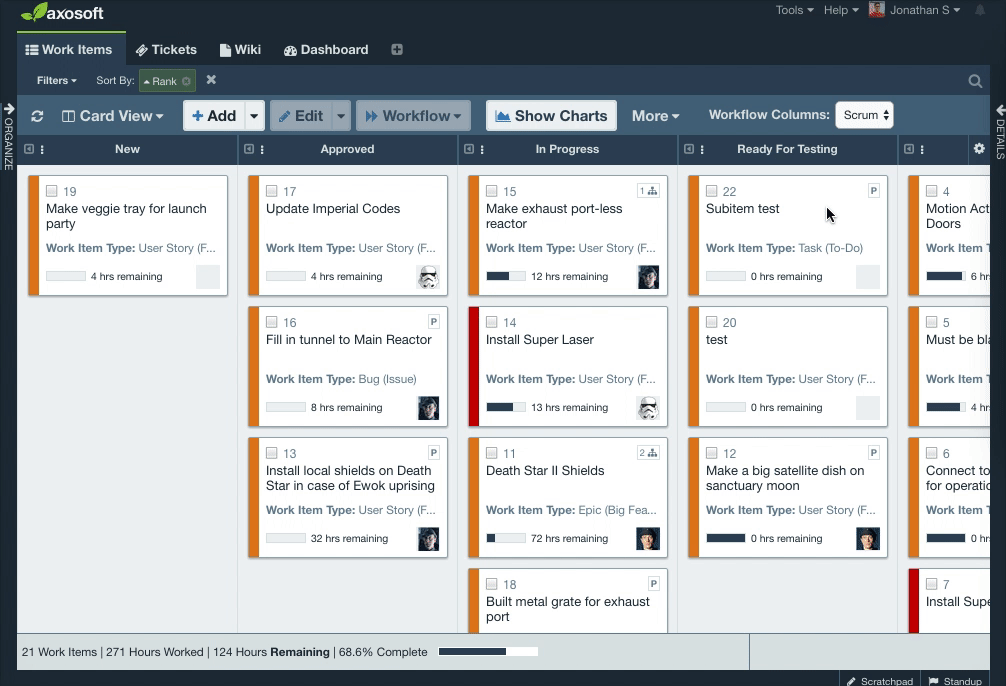Image resolution: width=1006 pixels, height=686 pixels.
Task: Select checkbox on card 22
Action: tap(712, 191)
